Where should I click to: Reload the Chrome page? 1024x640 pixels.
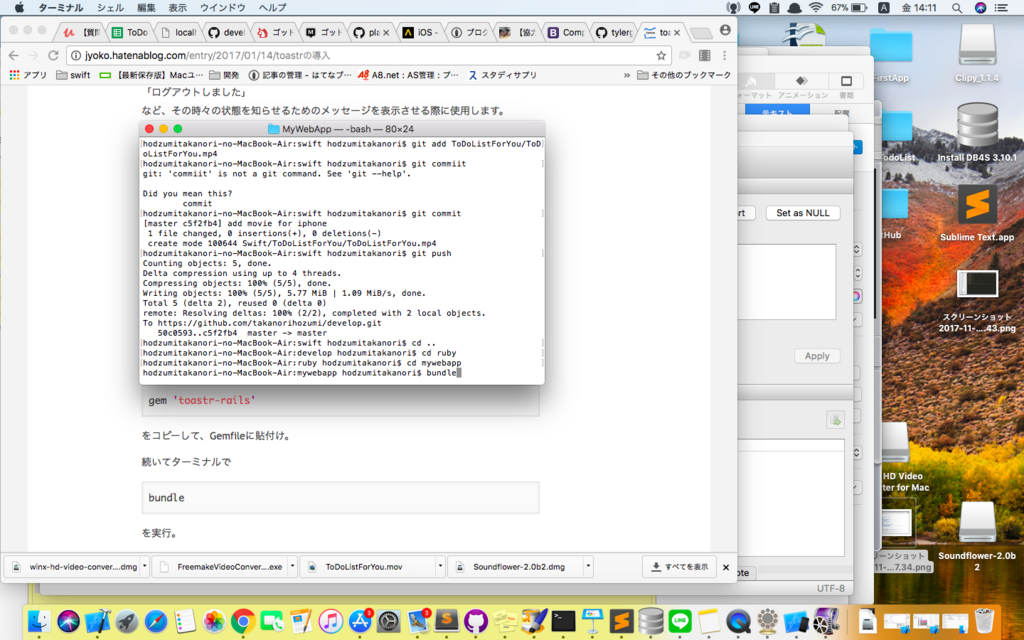54,56
